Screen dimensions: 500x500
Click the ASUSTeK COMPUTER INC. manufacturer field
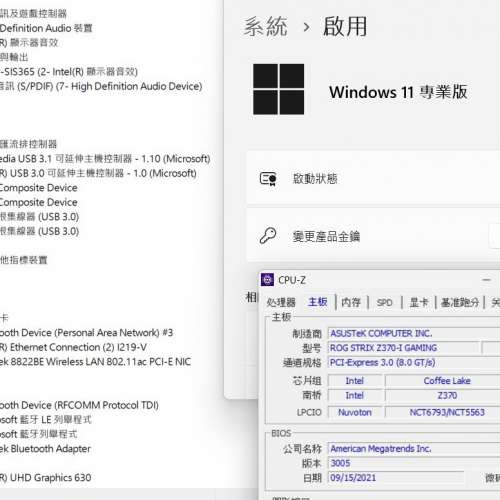[x=414, y=333]
